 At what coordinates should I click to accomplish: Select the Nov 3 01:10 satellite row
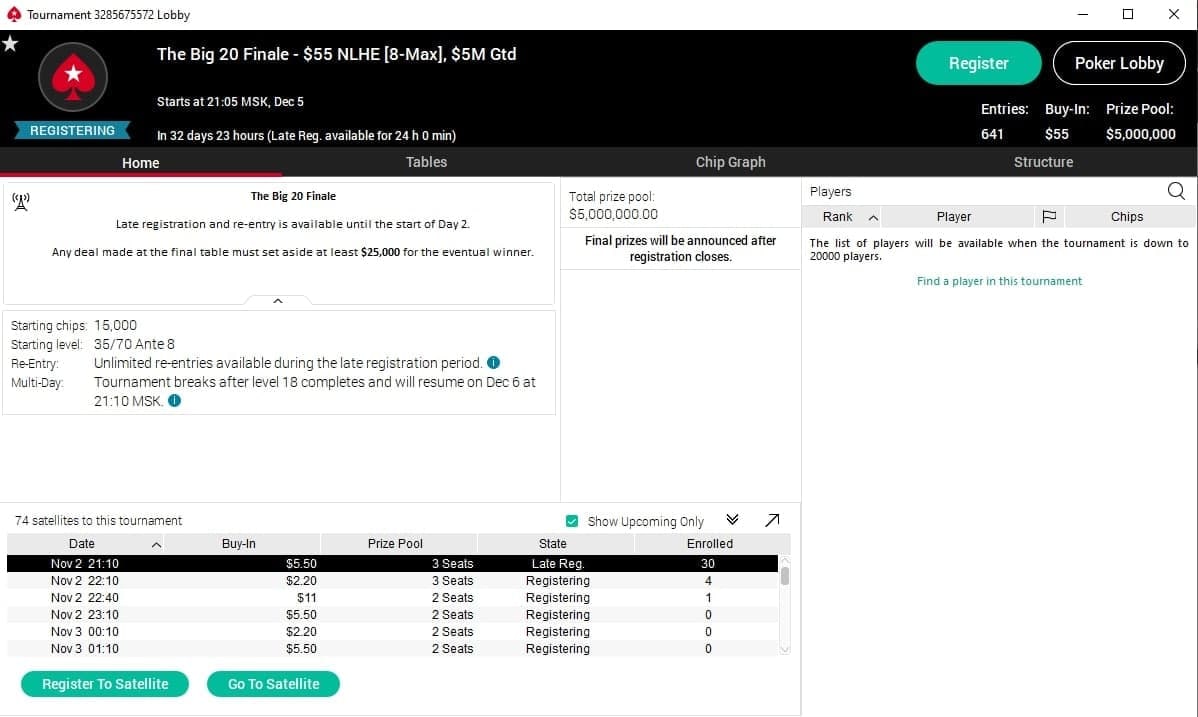click(392, 648)
